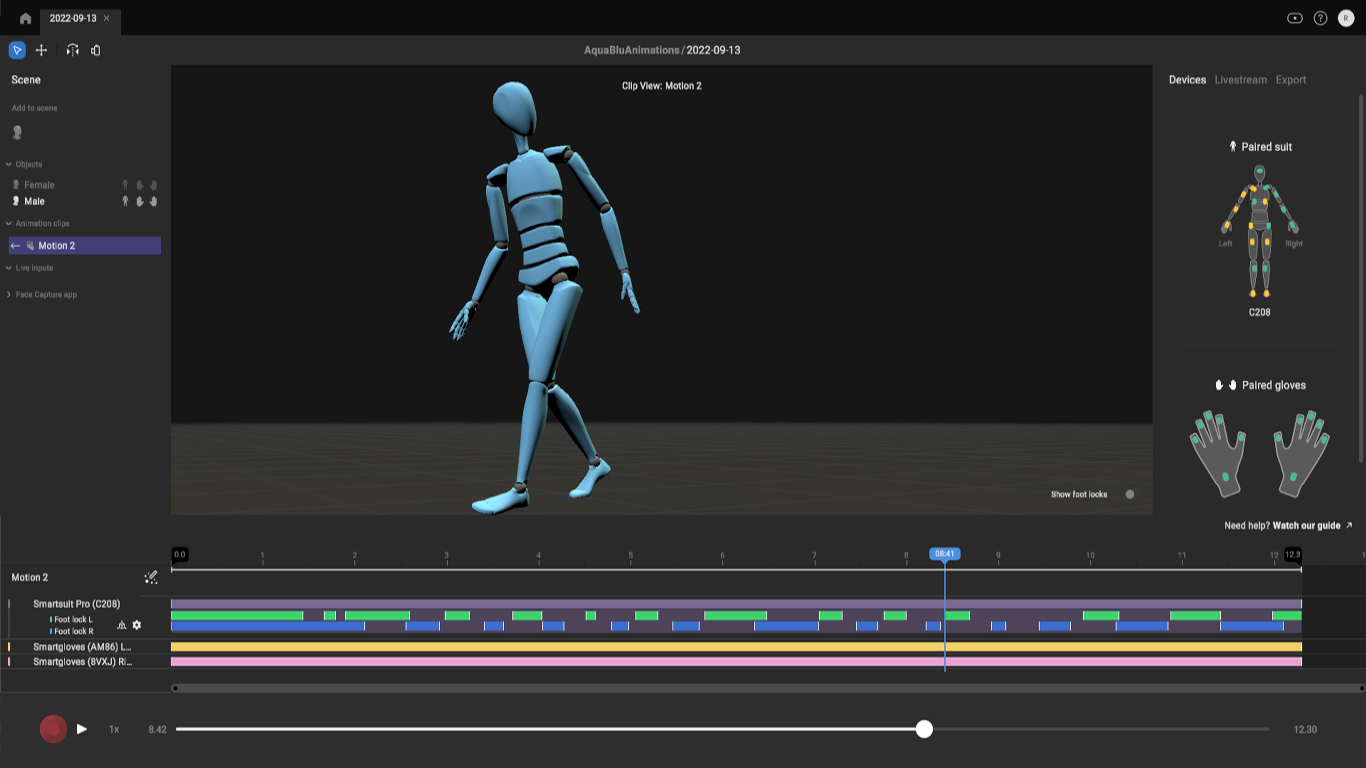Open the 1x playback speed selector
Image resolution: width=1366 pixels, height=768 pixels.
(114, 730)
